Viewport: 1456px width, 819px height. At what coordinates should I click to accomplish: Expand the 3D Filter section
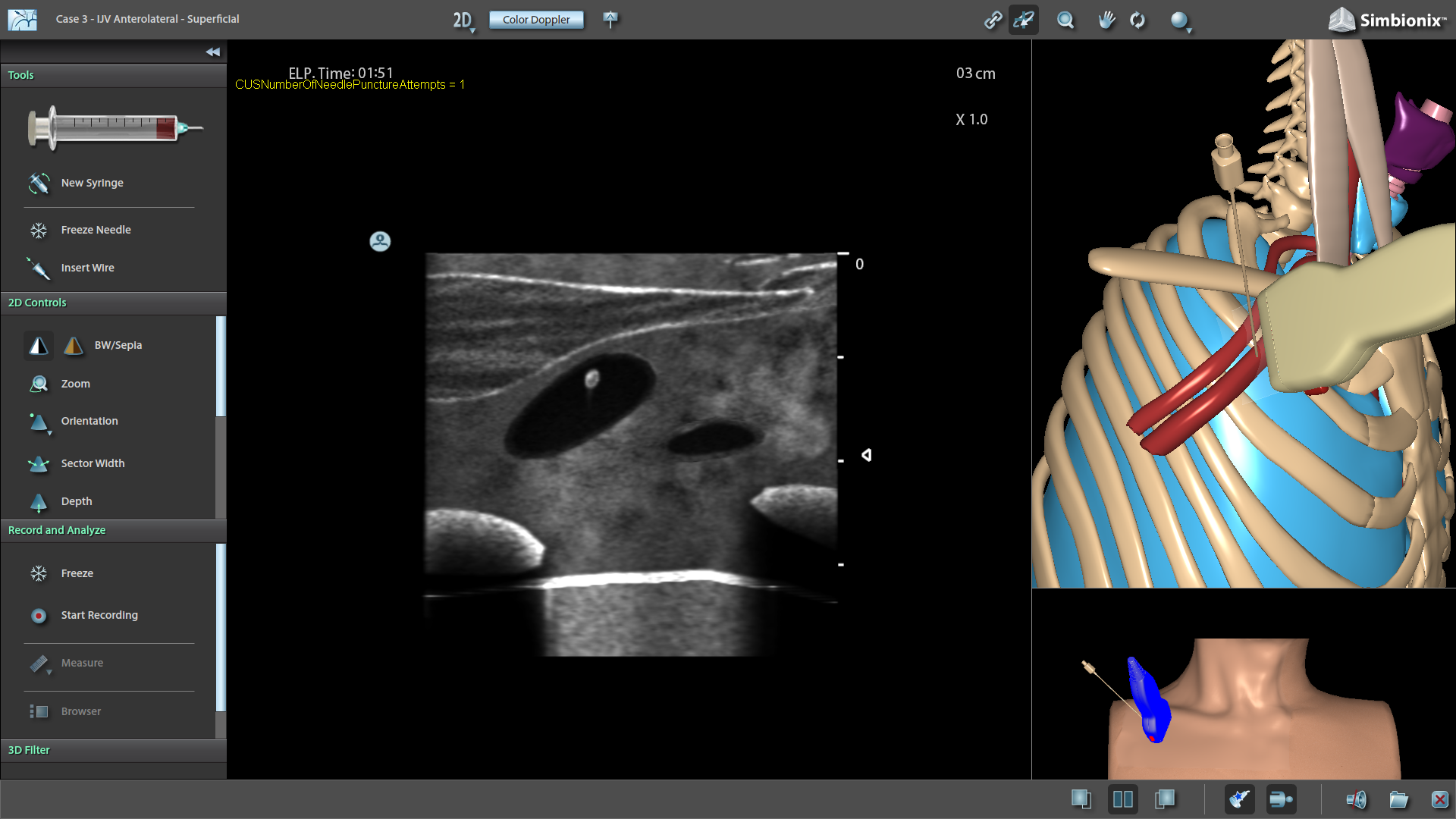point(114,750)
